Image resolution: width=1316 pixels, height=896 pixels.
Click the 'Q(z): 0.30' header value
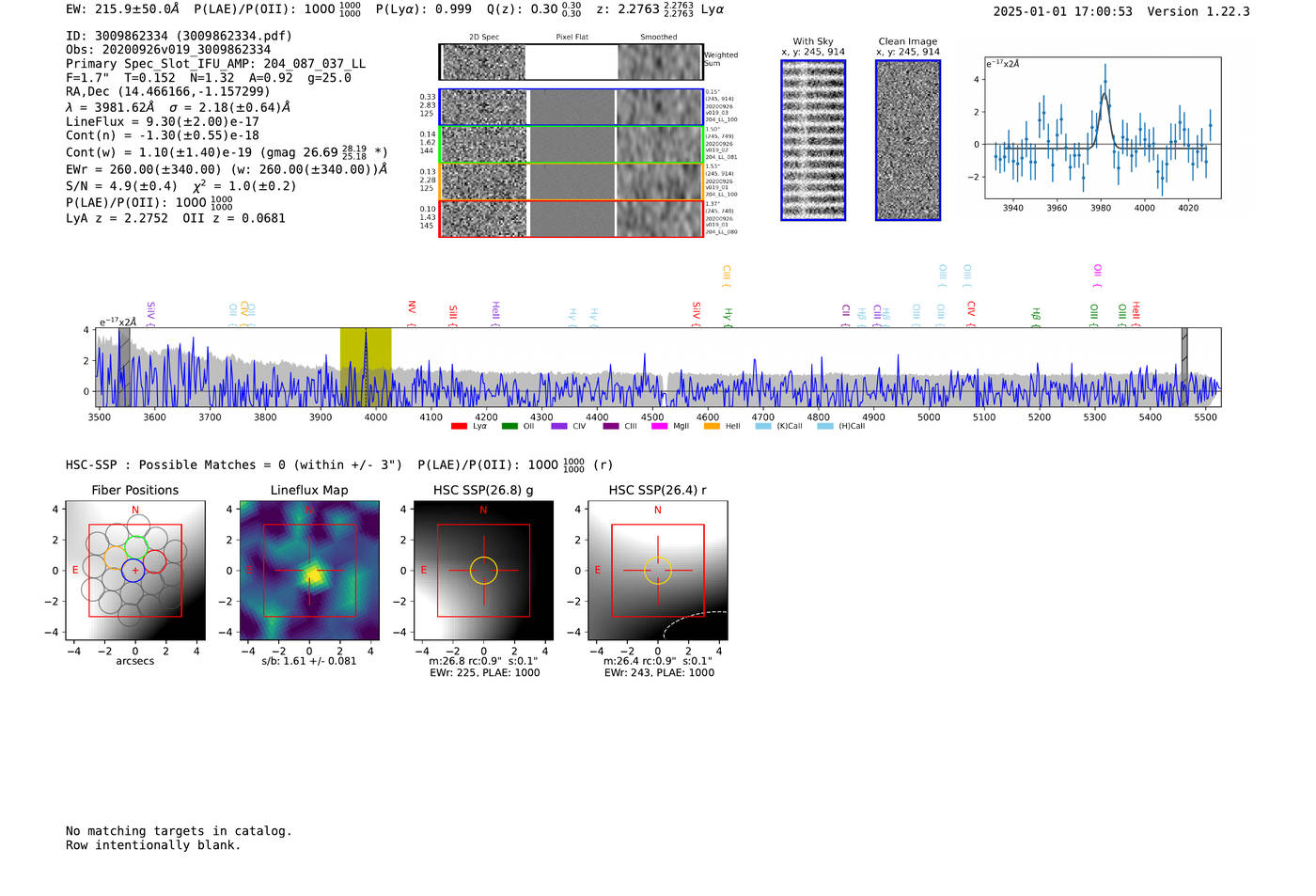tap(522, 9)
